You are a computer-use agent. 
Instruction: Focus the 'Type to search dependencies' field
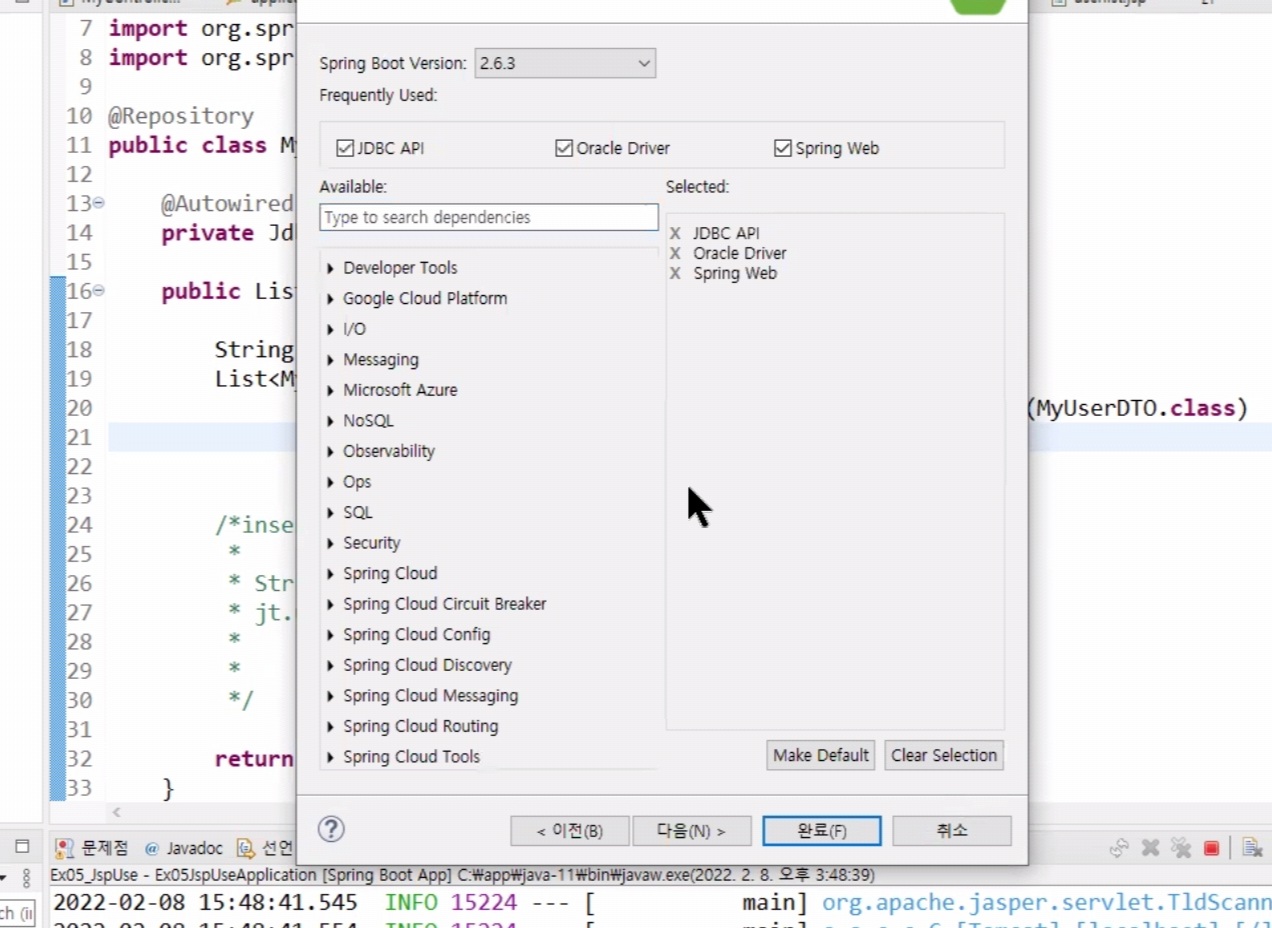click(489, 217)
